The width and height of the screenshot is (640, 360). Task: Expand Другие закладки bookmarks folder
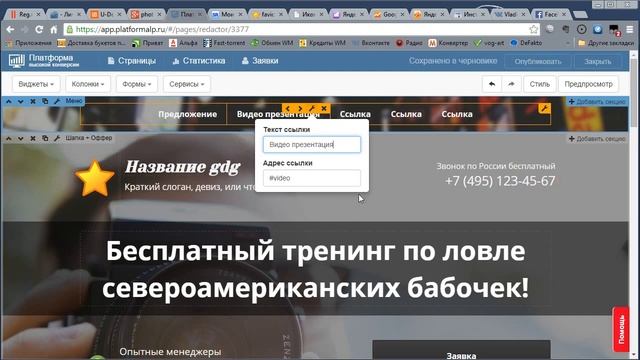(x=606, y=42)
